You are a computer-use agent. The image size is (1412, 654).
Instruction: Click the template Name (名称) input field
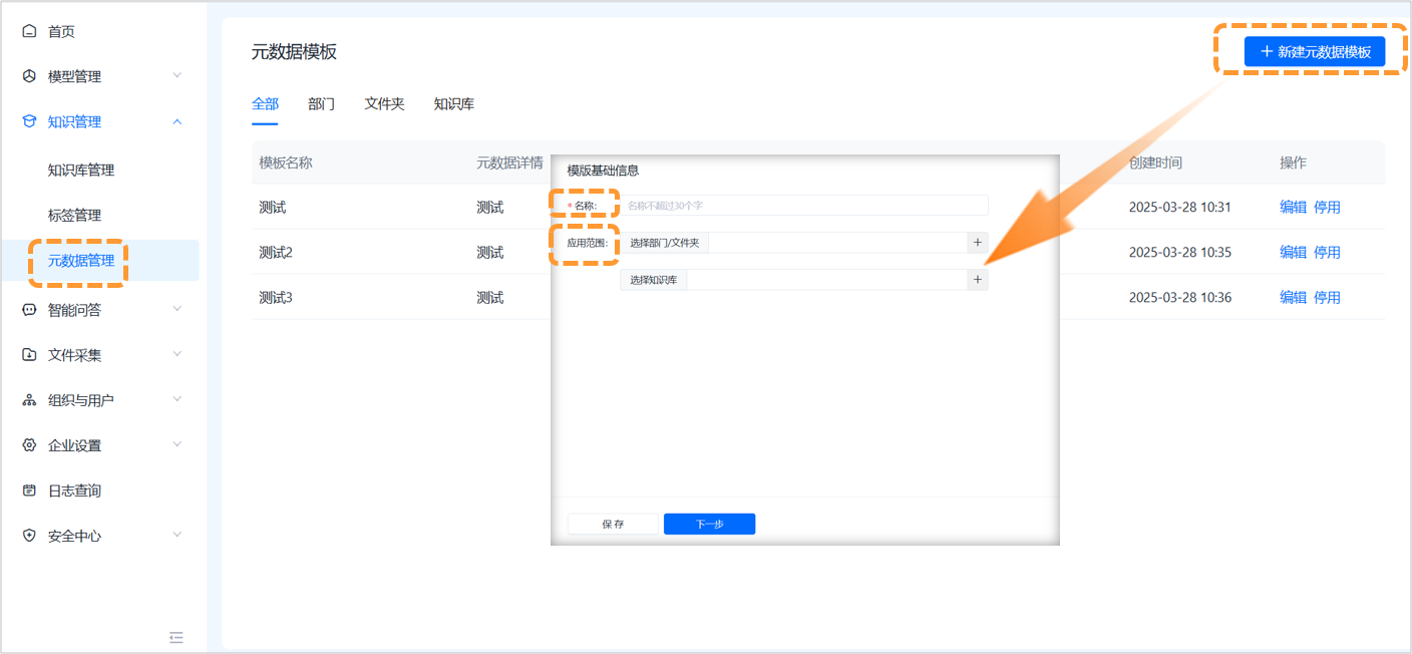(x=804, y=205)
